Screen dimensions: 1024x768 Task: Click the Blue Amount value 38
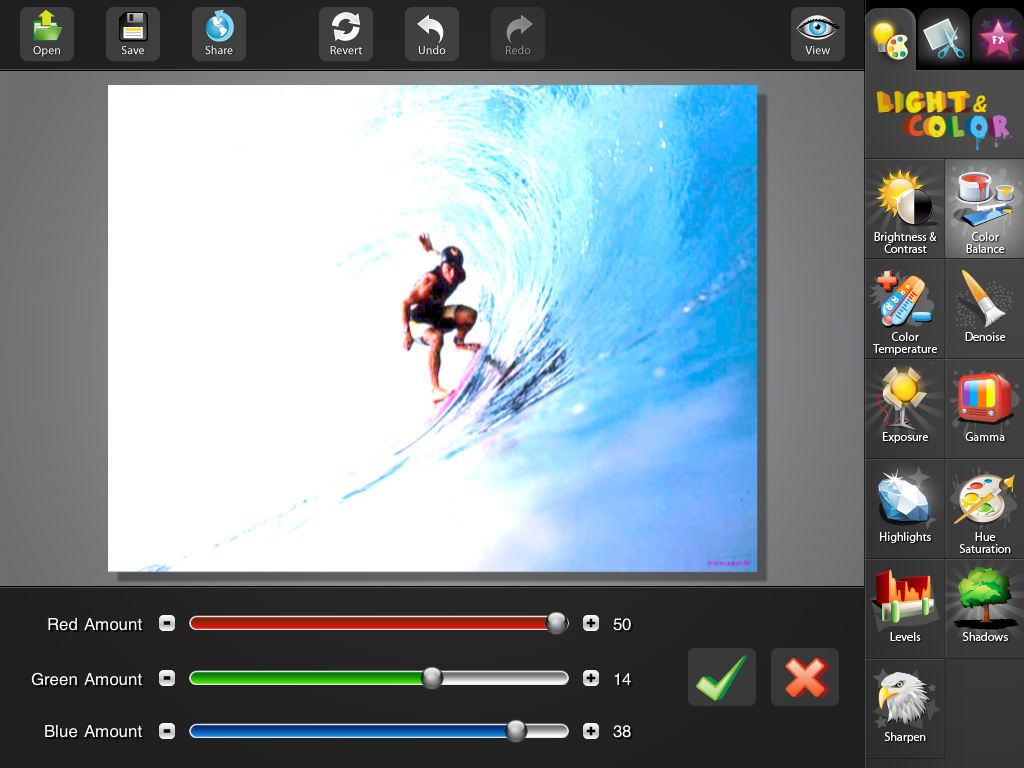click(x=622, y=731)
